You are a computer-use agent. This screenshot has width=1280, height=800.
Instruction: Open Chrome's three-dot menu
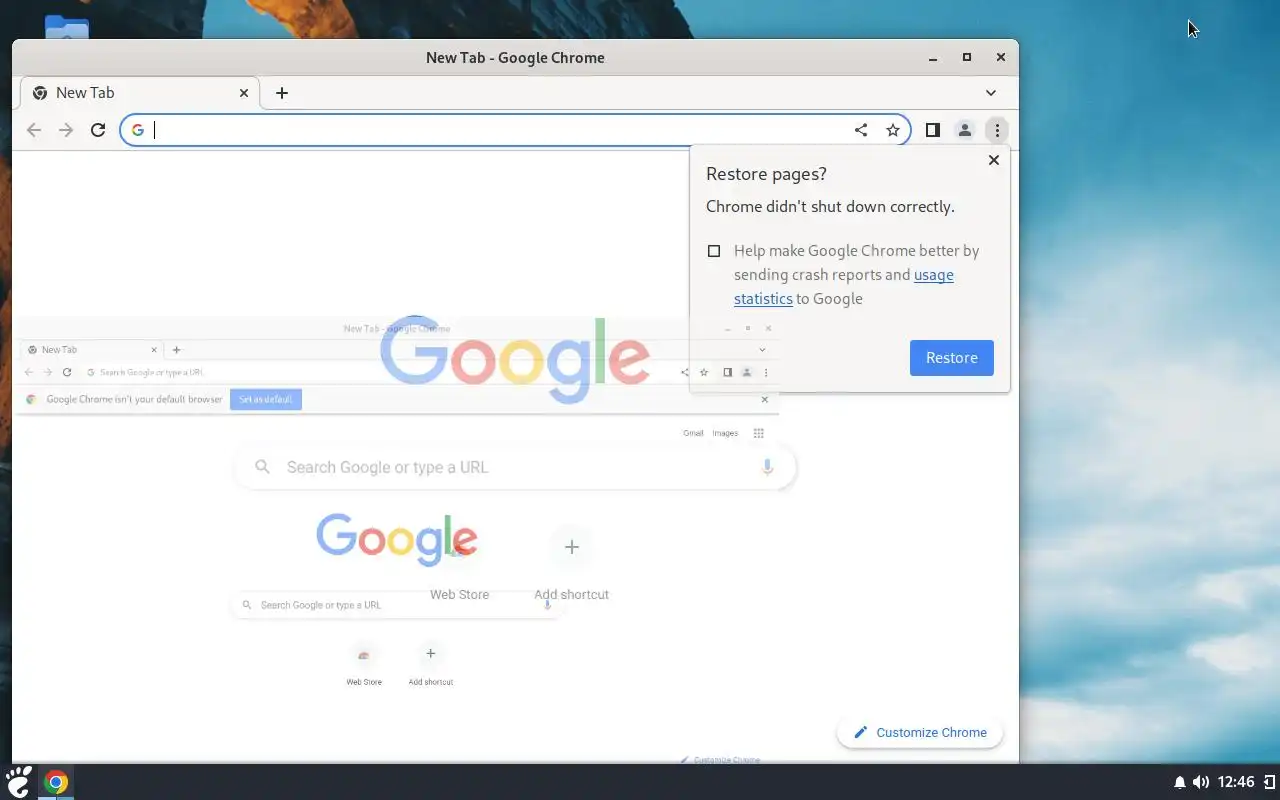click(997, 130)
